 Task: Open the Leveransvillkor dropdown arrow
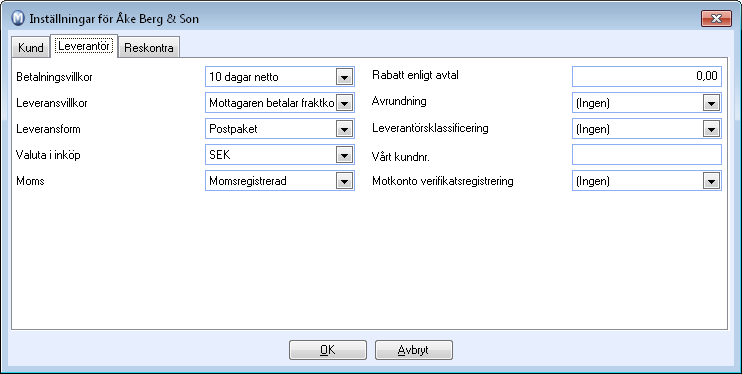point(344,103)
